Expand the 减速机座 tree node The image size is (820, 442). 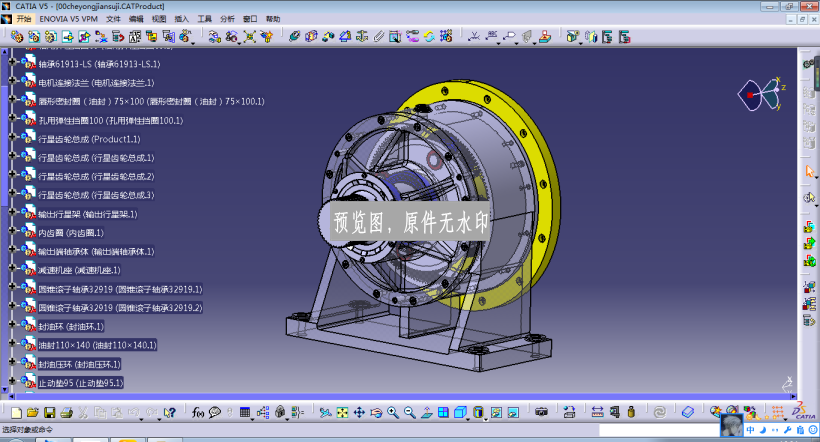[x=12, y=268]
